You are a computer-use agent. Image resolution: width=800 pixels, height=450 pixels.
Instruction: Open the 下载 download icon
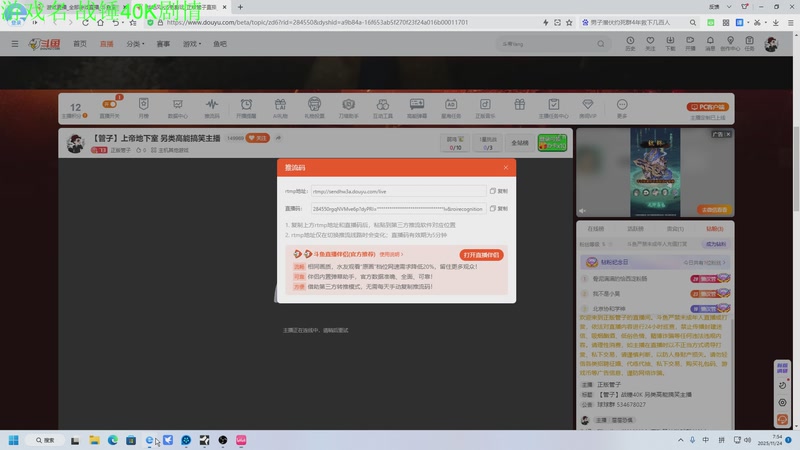pyautogui.click(x=670, y=43)
